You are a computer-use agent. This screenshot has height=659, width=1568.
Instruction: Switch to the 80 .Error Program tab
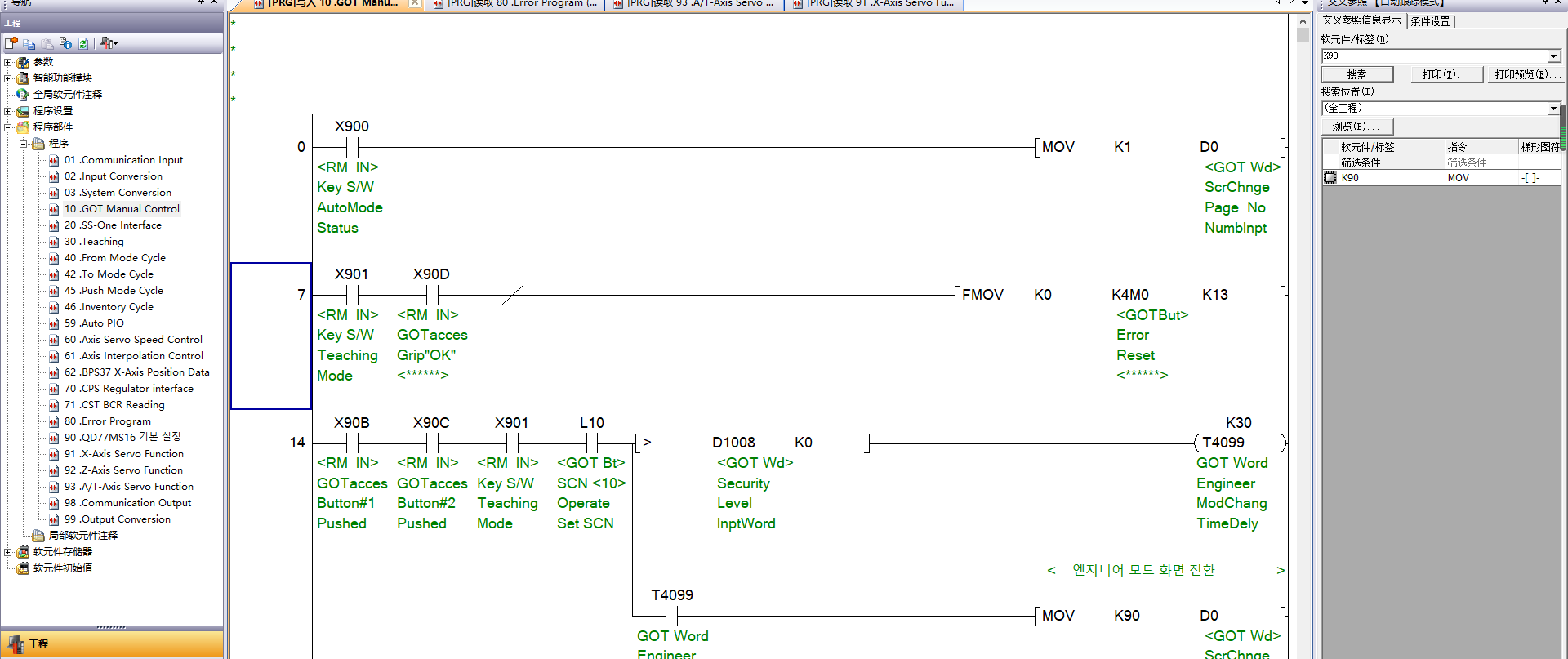click(523, 3)
